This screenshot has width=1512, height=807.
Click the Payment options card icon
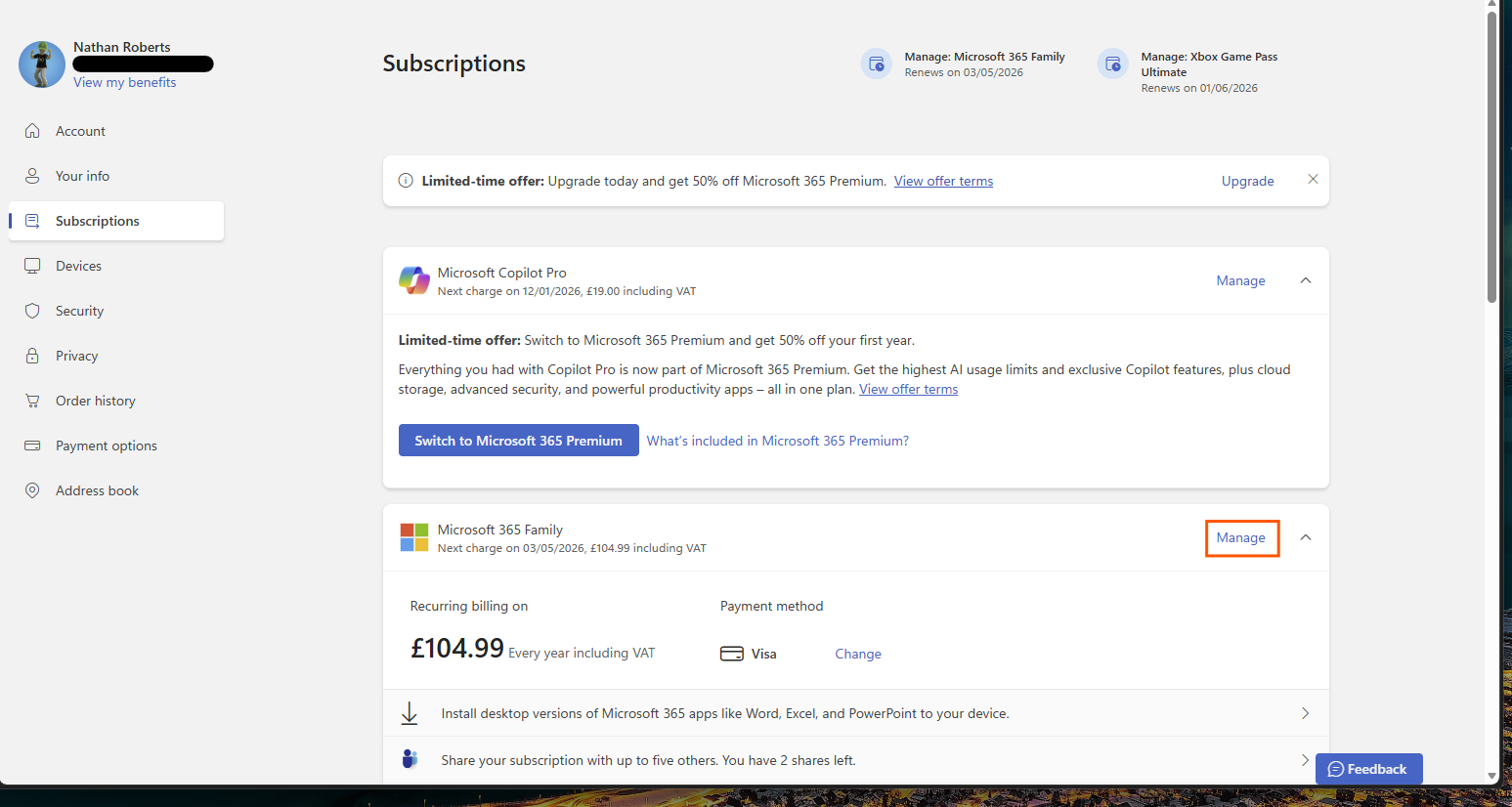coord(32,446)
